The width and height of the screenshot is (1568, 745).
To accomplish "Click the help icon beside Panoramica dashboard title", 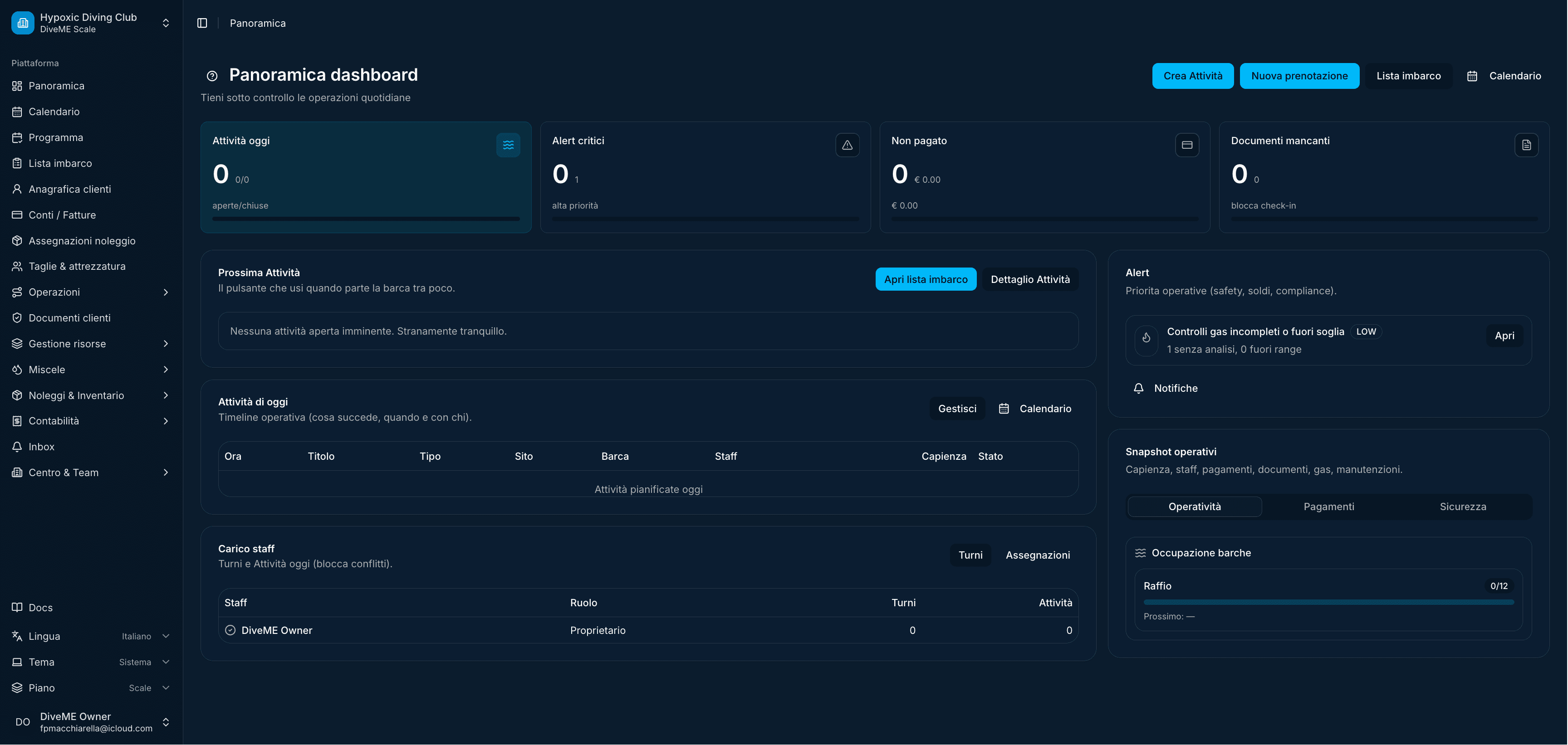I will click(212, 76).
